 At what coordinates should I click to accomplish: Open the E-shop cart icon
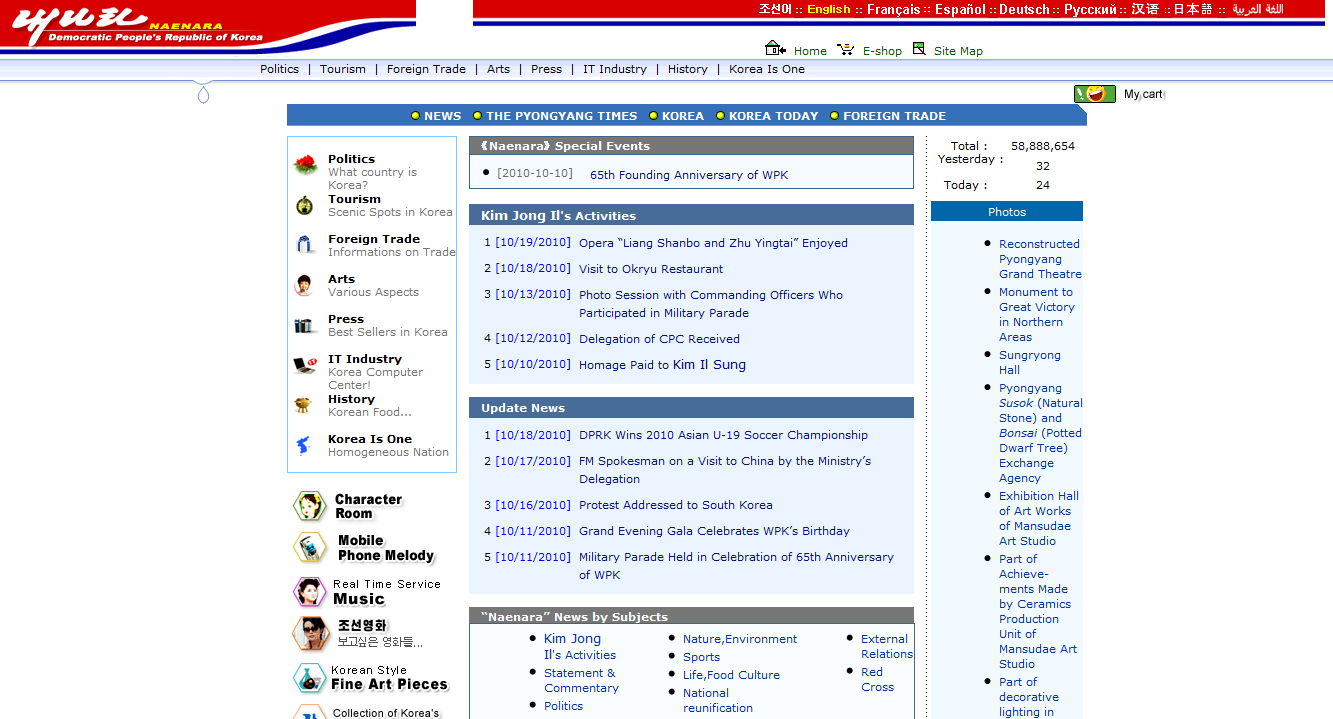(x=846, y=49)
